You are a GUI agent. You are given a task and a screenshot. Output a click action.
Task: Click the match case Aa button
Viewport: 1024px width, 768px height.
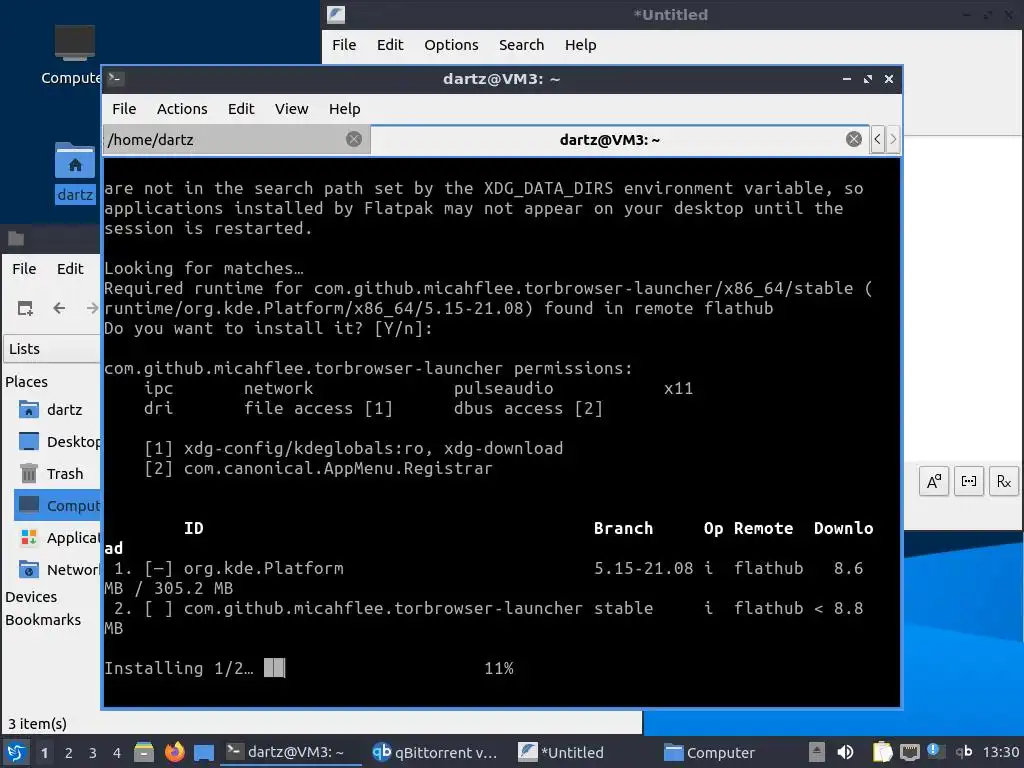[x=934, y=482]
